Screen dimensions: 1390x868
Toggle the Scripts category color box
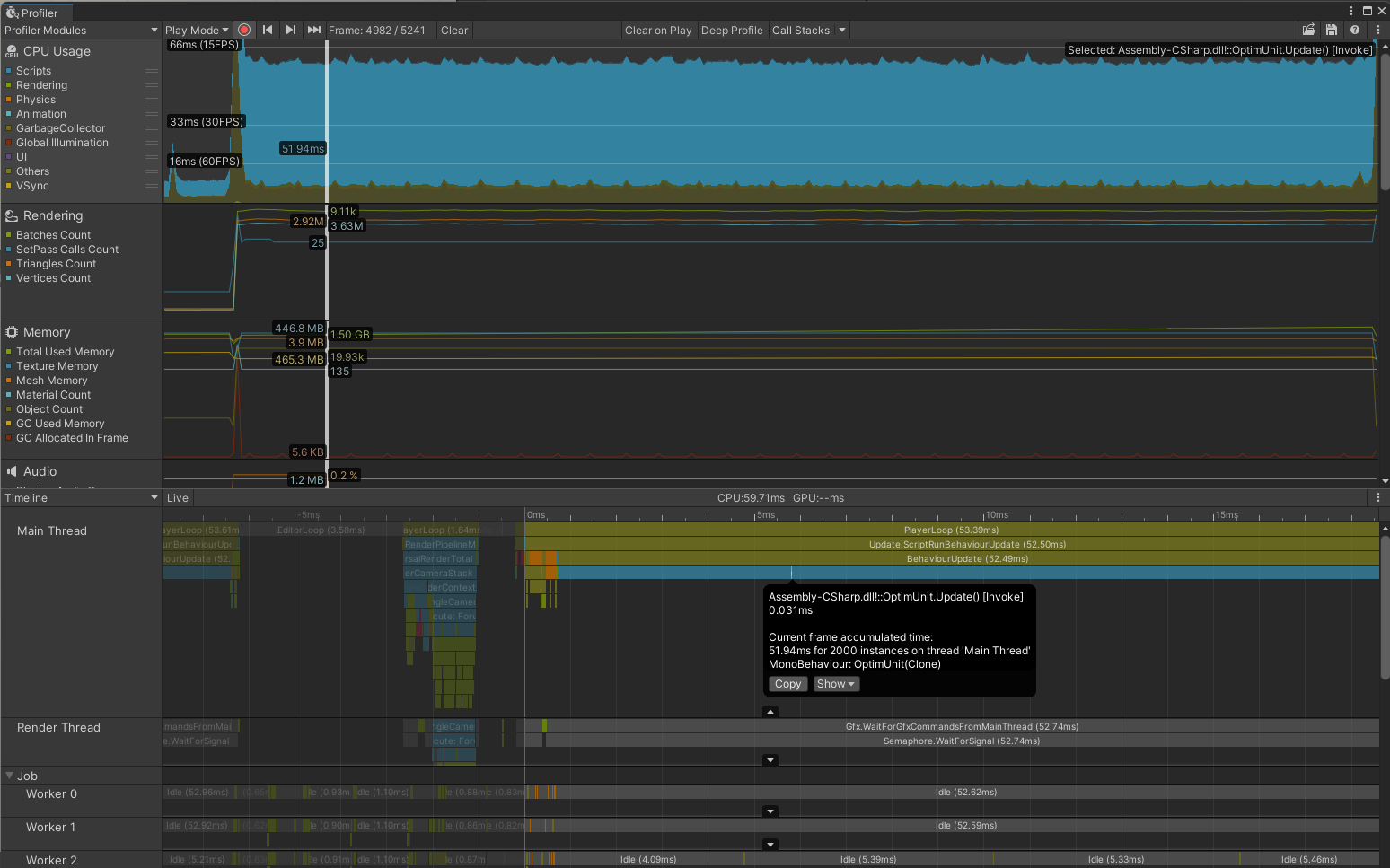pos(9,71)
